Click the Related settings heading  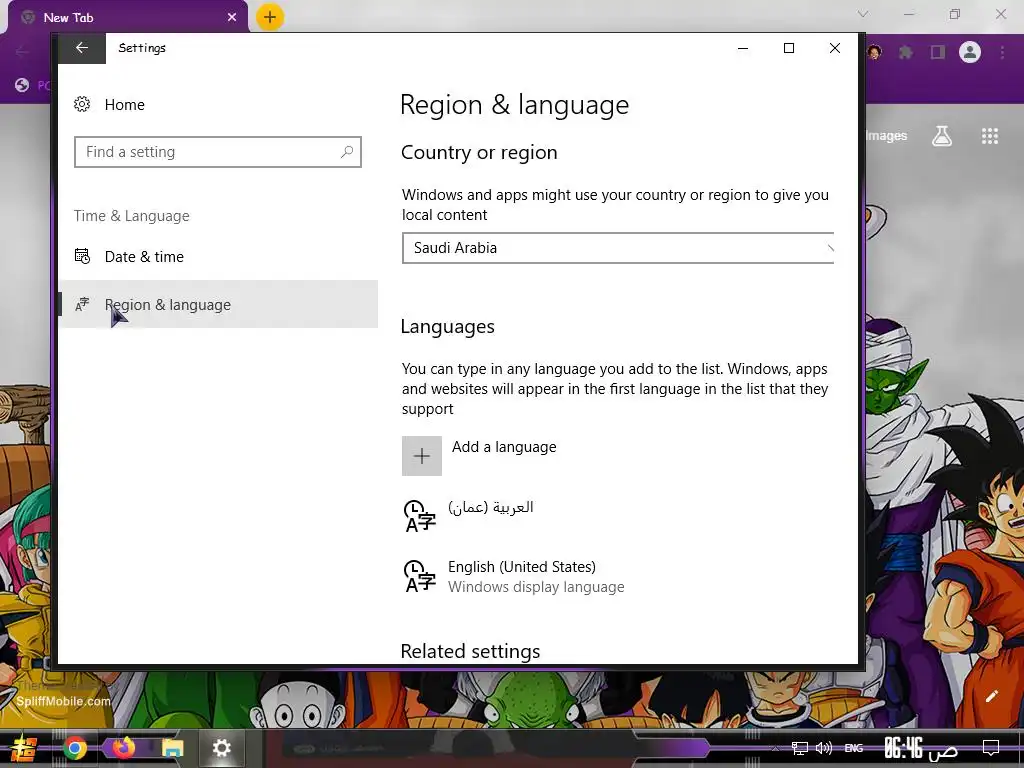[470, 651]
